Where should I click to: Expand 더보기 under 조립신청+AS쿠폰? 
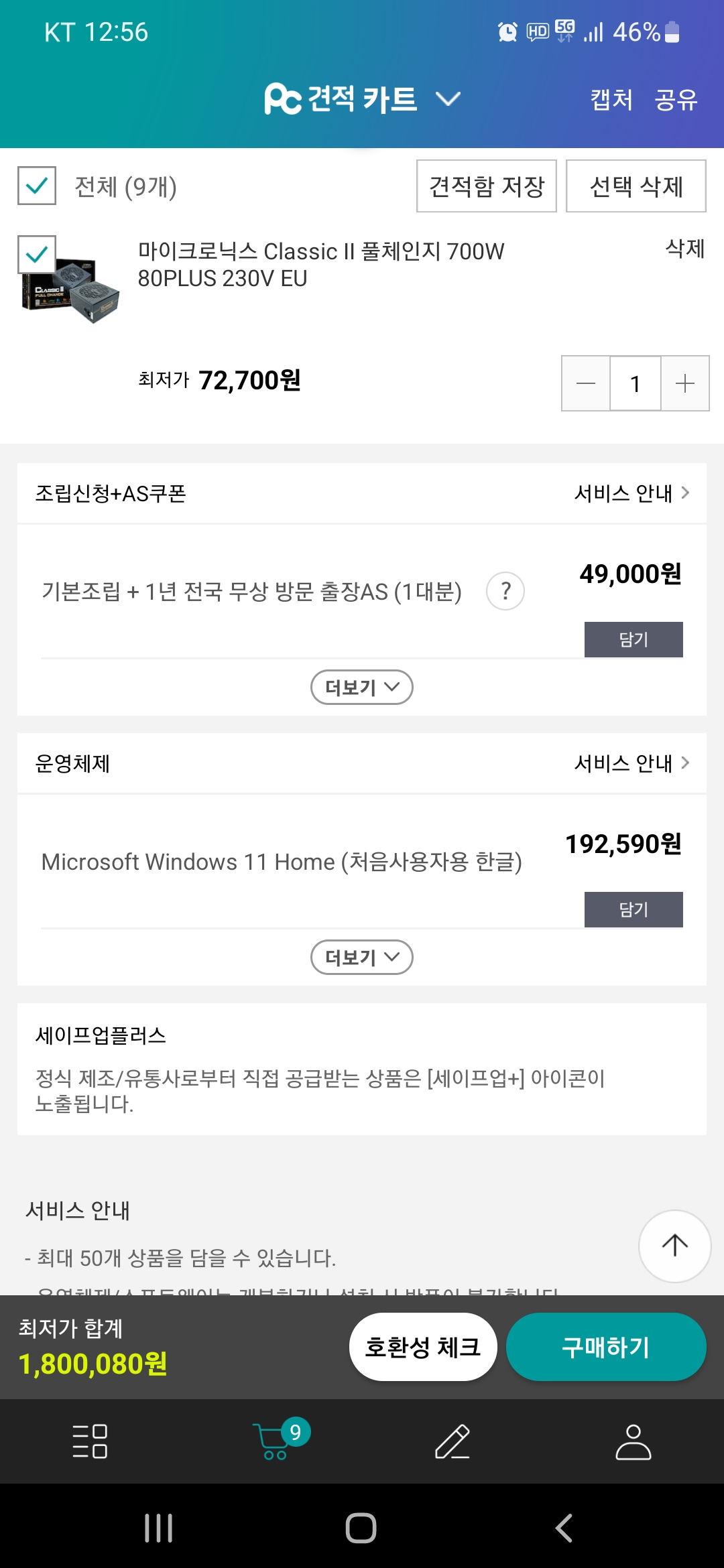coord(362,688)
